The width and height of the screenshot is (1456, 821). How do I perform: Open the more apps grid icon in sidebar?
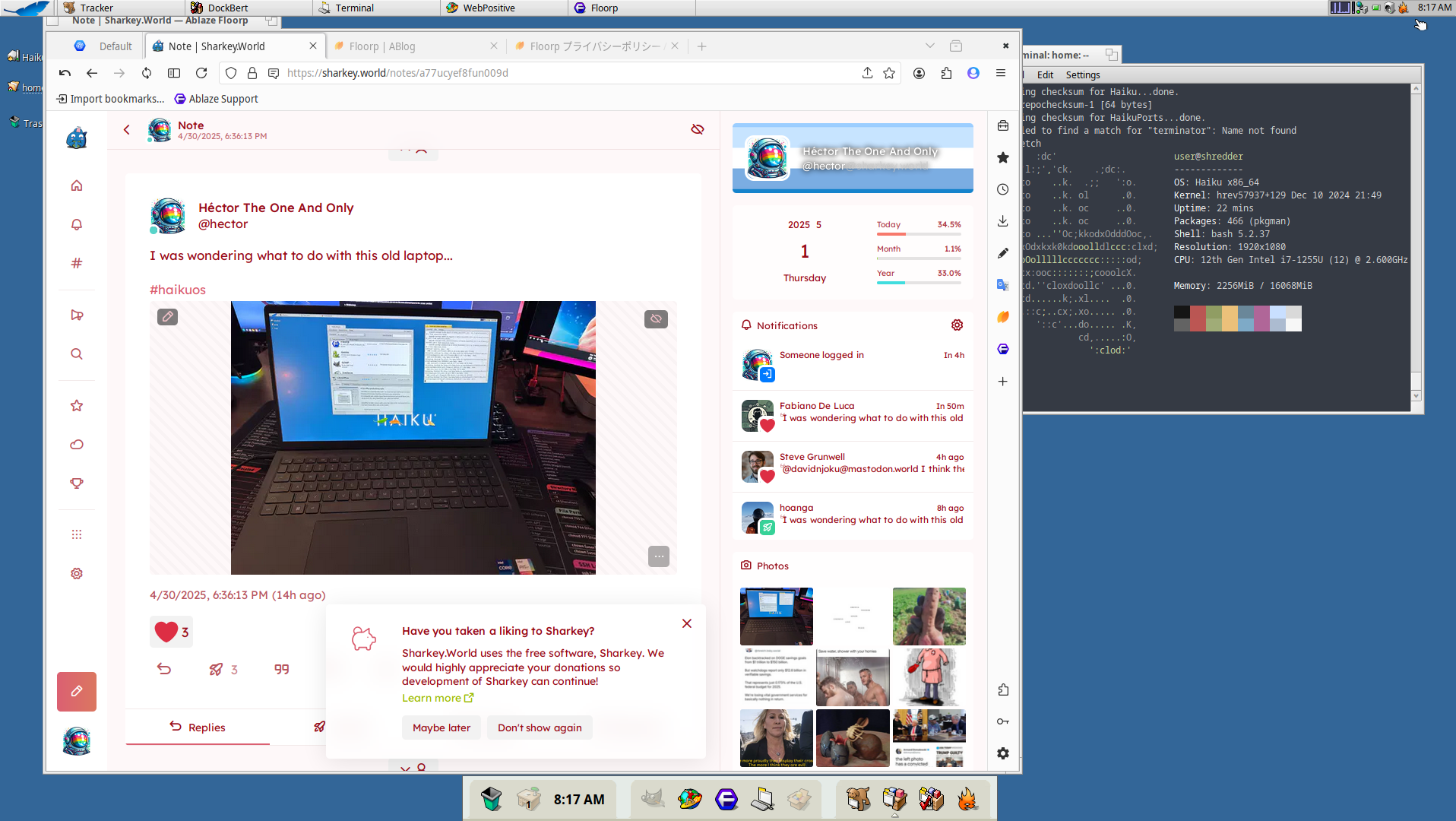[77, 534]
